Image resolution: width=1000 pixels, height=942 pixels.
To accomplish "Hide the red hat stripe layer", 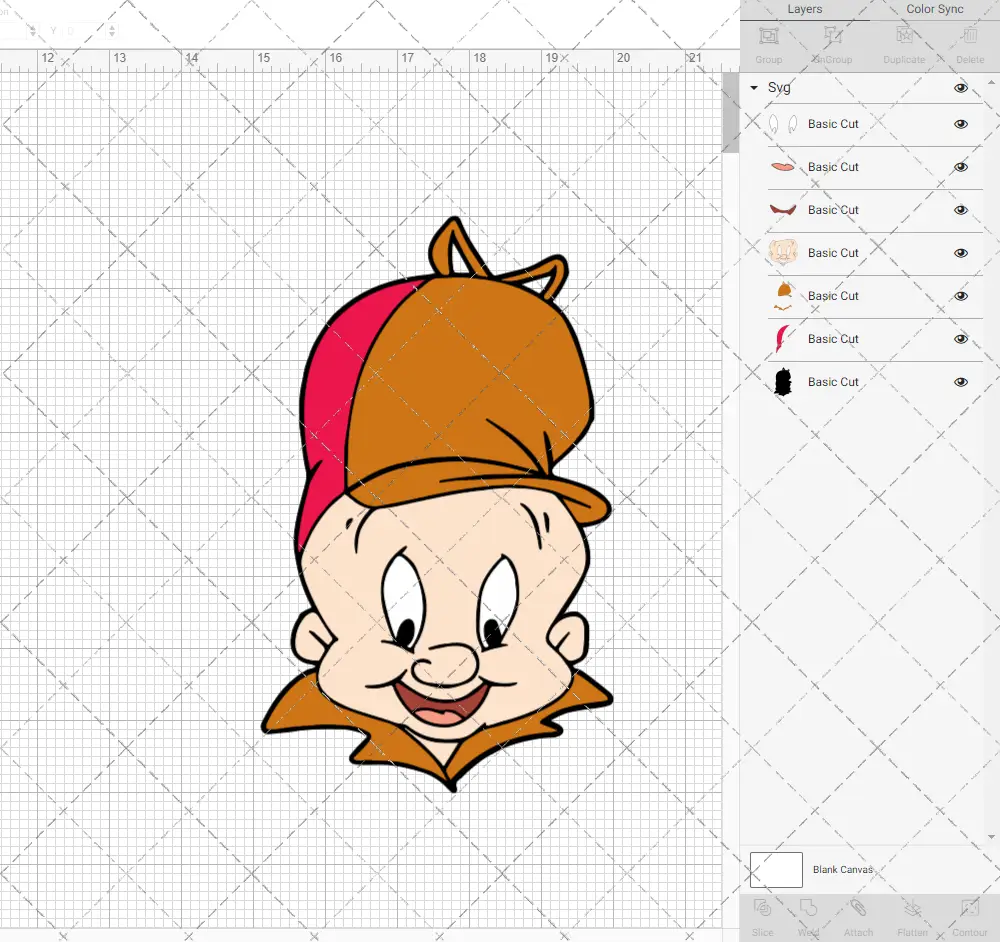I will [x=960, y=339].
